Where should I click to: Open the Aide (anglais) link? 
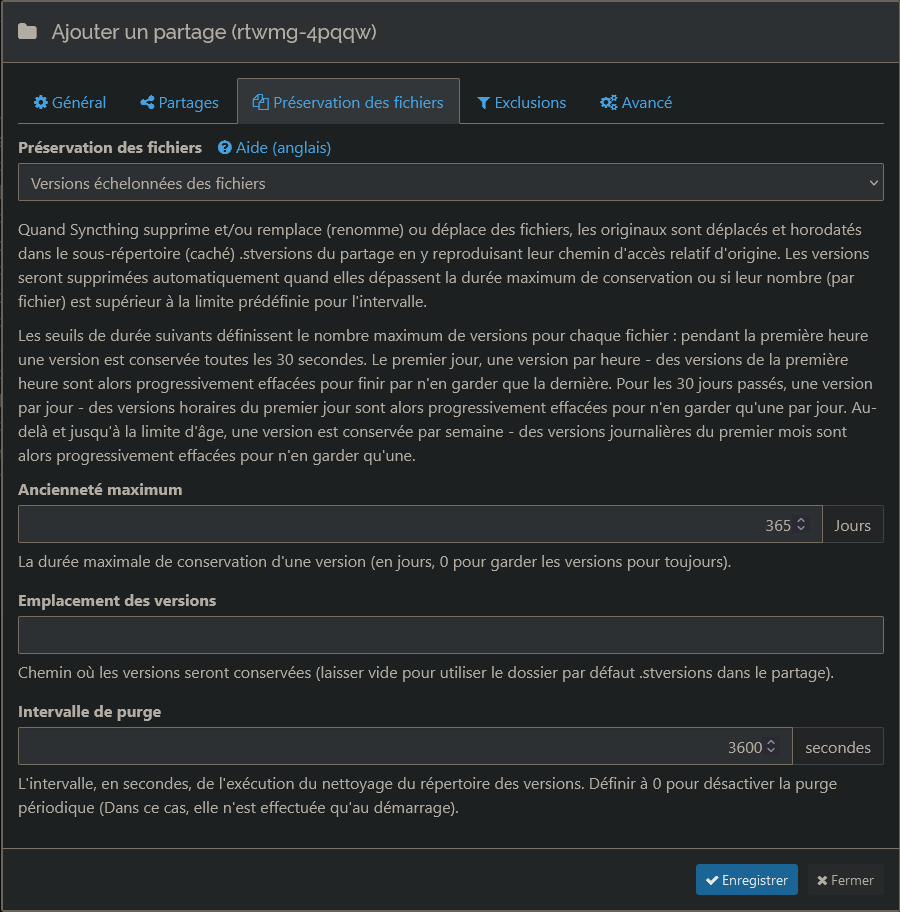pos(283,148)
